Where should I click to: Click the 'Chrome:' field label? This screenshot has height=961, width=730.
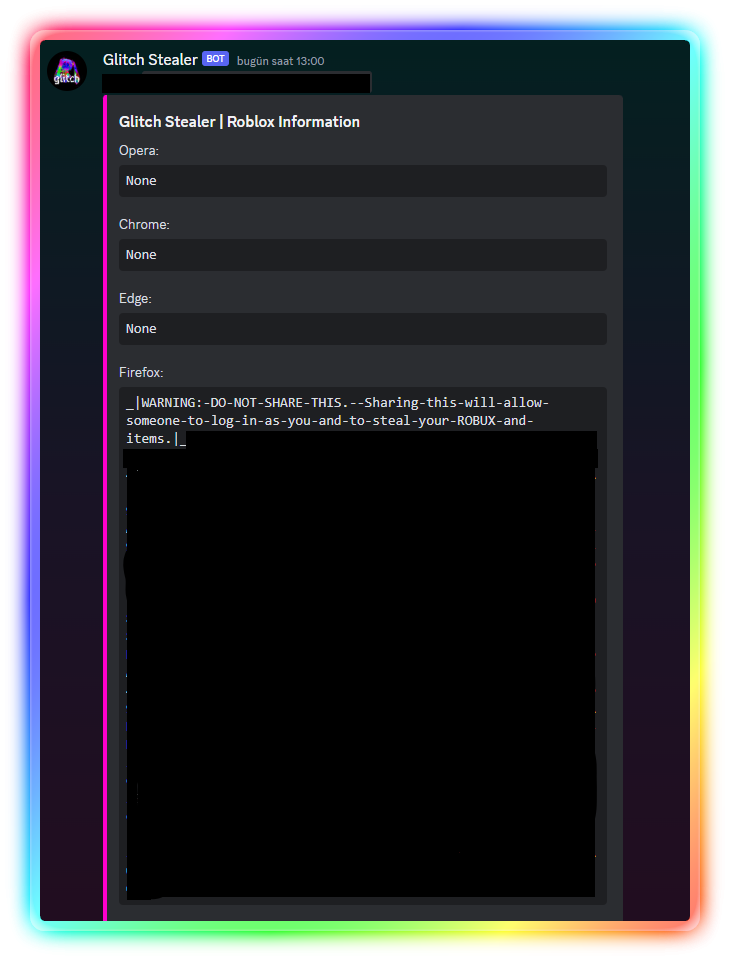click(144, 225)
